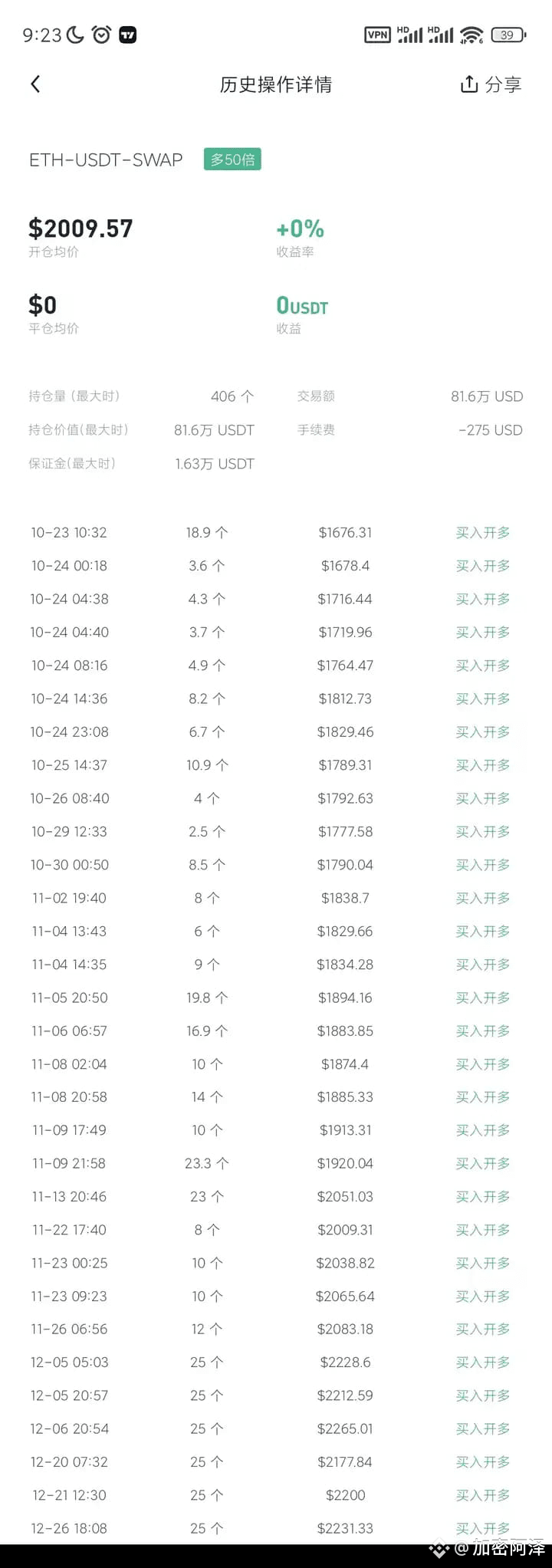The height and width of the screenshot is (1568, 552).
Task: Tap the $2009.57 opening average price
Action: click(x=80, y=228)
